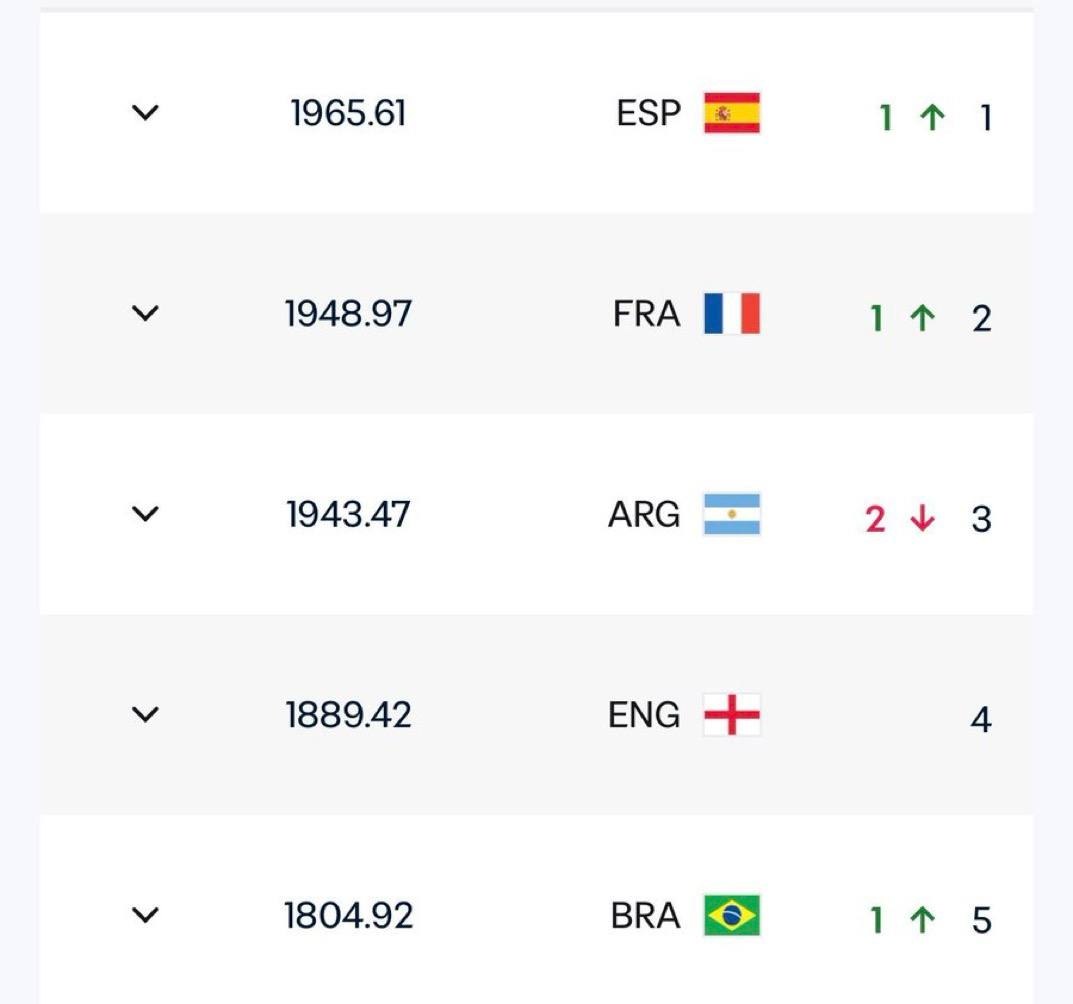
Task: Open the FRA team label
Action: point(647,313)
